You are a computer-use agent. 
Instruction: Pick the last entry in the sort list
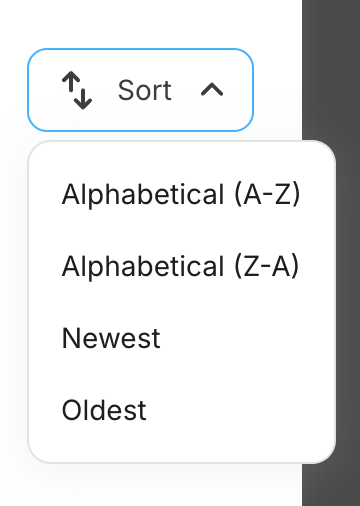(181, 410)
